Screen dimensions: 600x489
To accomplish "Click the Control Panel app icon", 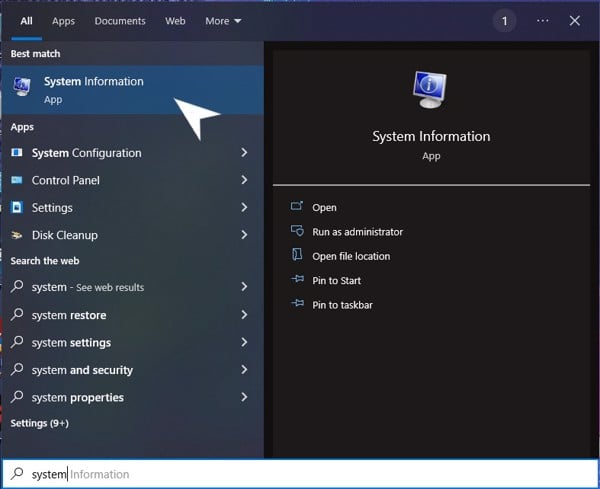I will click(x=16, y=180).
